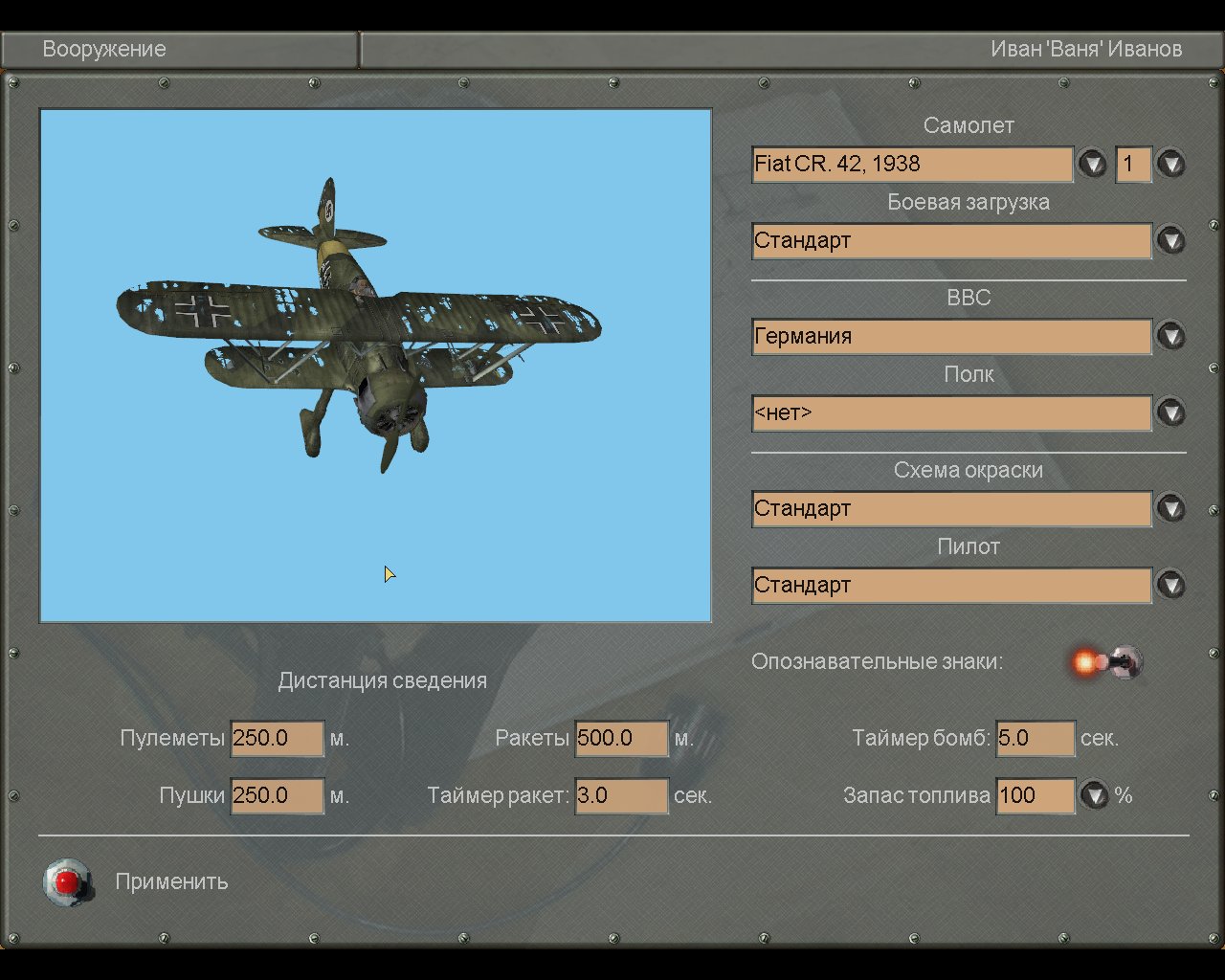The width and height of the screenshot is (1225, 980).
Task: Click the Германия air force field
Action: (950, 336)
